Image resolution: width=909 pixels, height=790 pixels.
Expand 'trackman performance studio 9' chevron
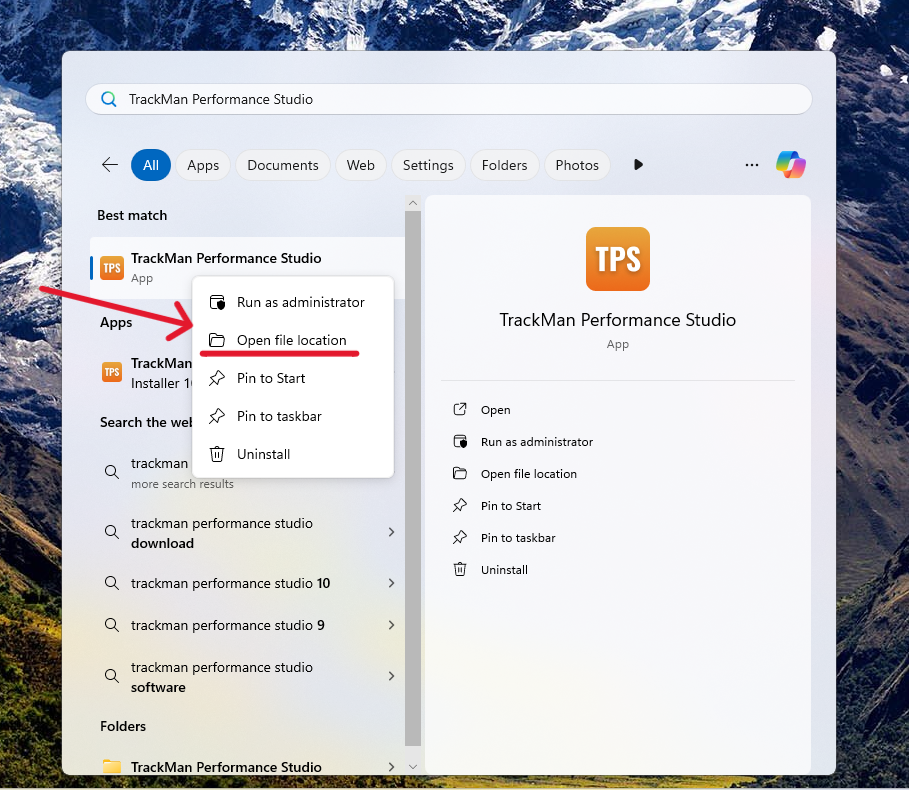click(x=391, y=625)
